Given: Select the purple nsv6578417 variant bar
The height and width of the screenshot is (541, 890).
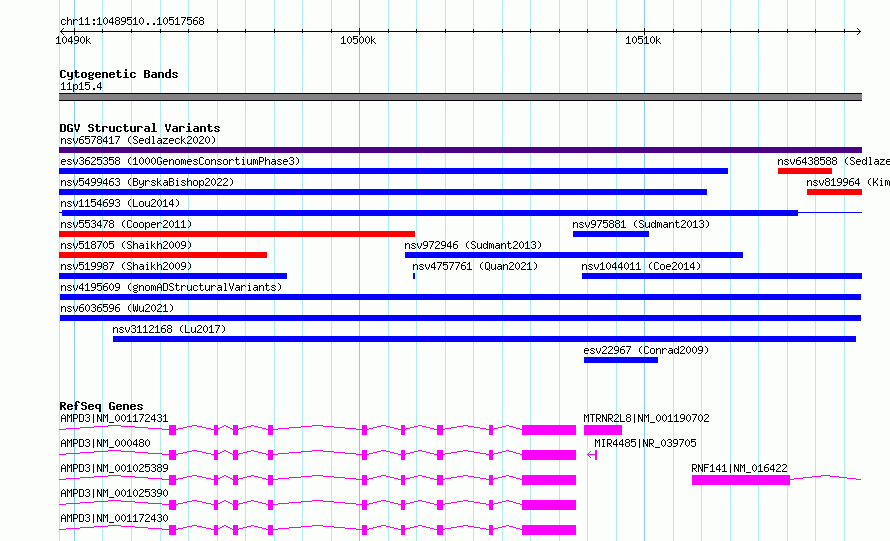Looking at the screenshot, I should pyautogui.click(x=460, y=150).
